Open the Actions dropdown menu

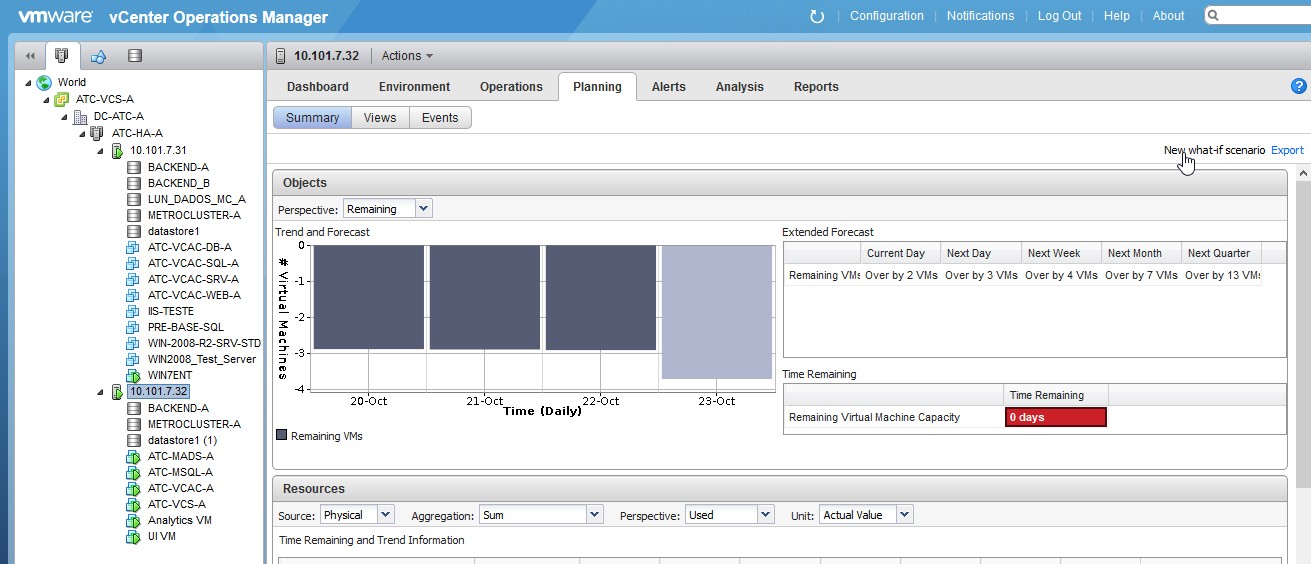407,56
